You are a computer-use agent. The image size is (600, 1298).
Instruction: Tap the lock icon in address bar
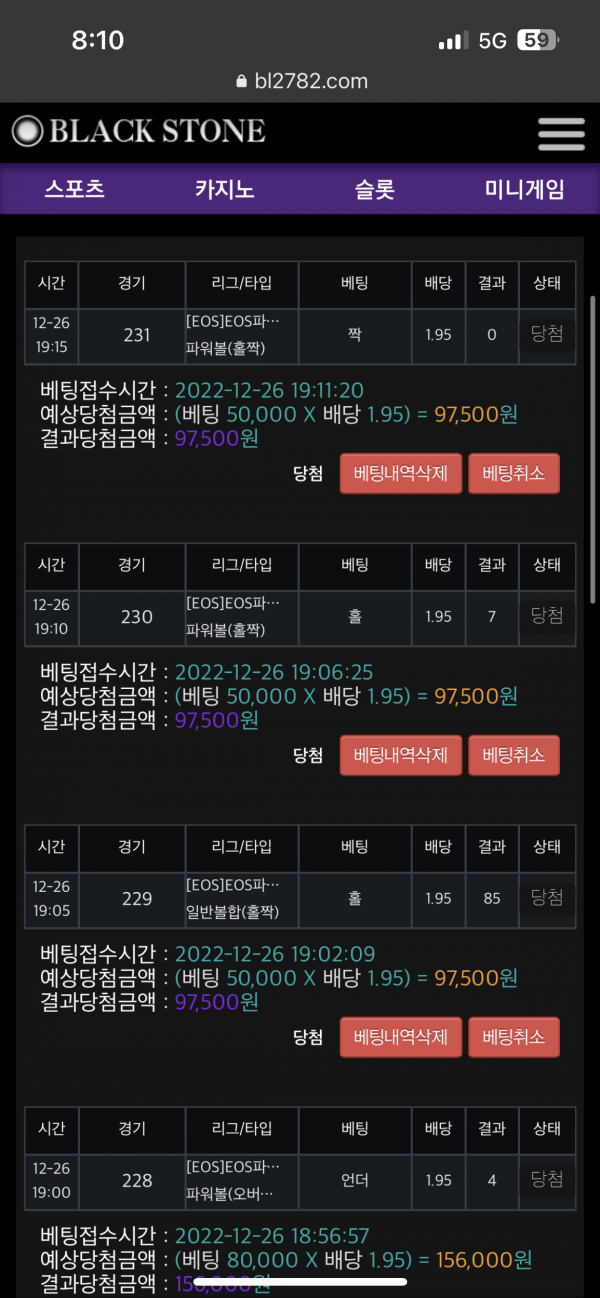(240, 82)
